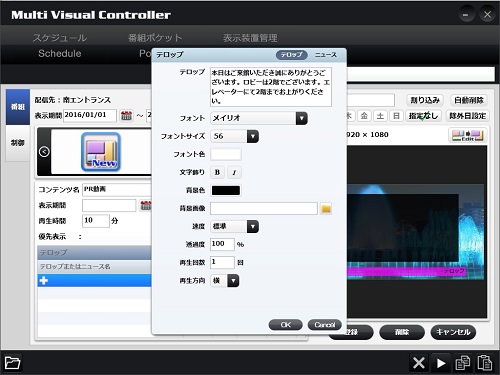Image resolution: width=500 pixels, height=375 pixels.
Task: Toggle Italic text decoration
Action: pyautogui.click(x=234, y=172)
